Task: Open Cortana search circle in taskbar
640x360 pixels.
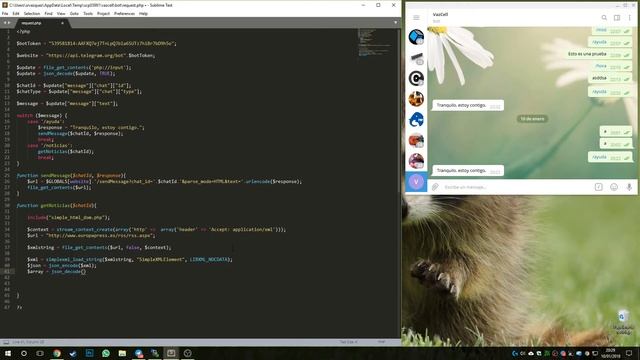Action: coord(24,353)
